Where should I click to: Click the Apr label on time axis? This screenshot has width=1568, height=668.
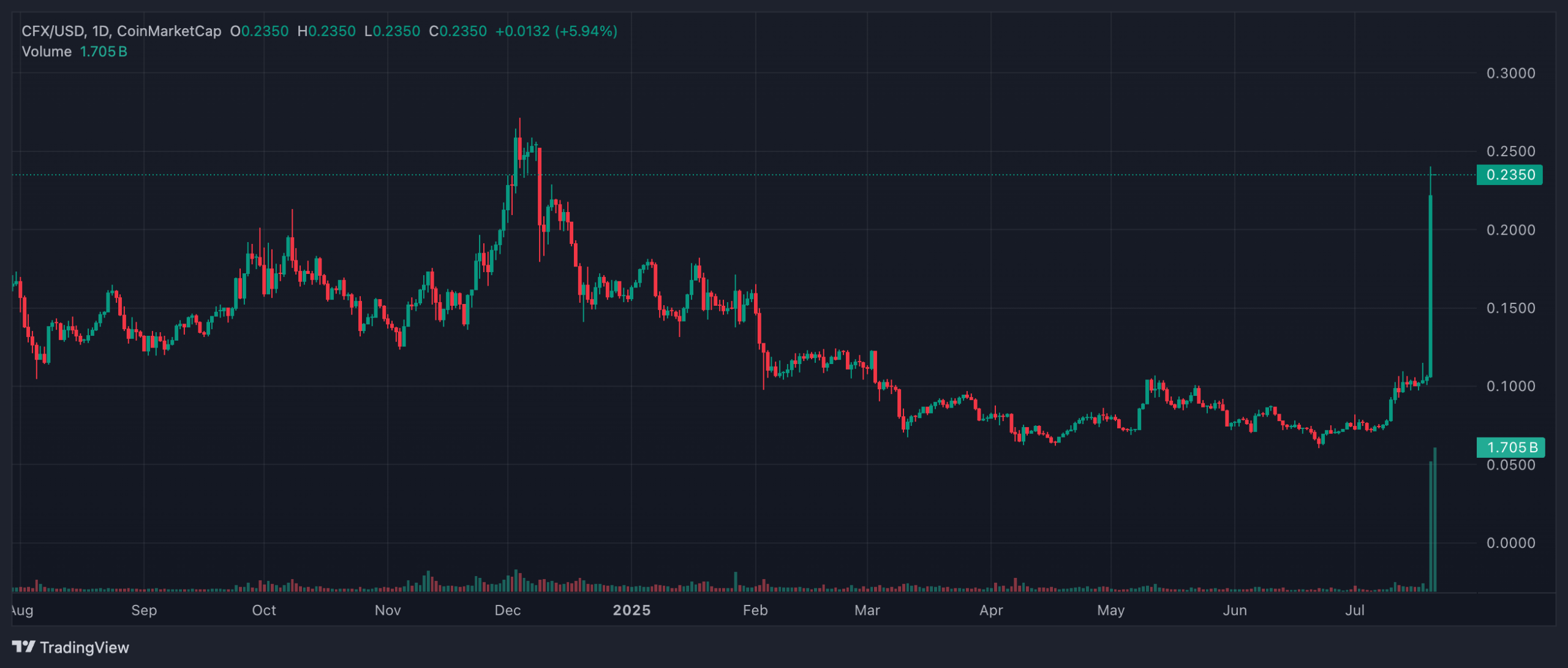point(991,610)
